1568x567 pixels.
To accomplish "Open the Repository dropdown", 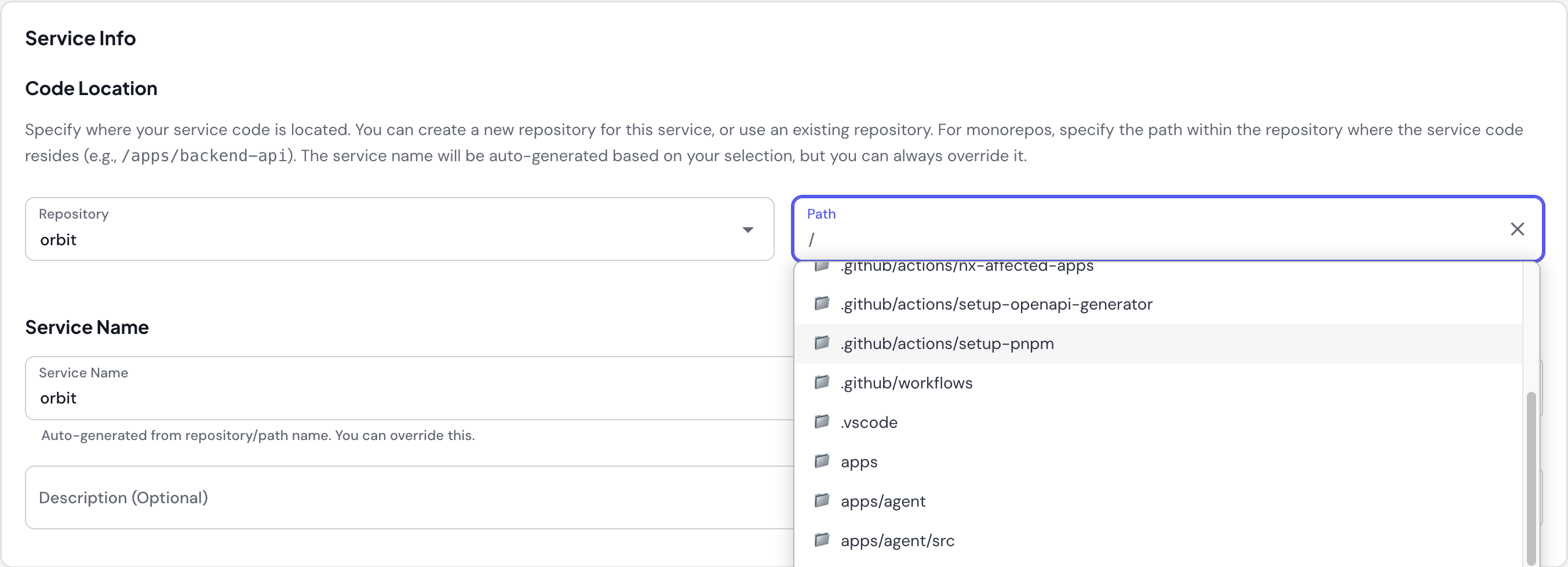I will tap(747, 230).
